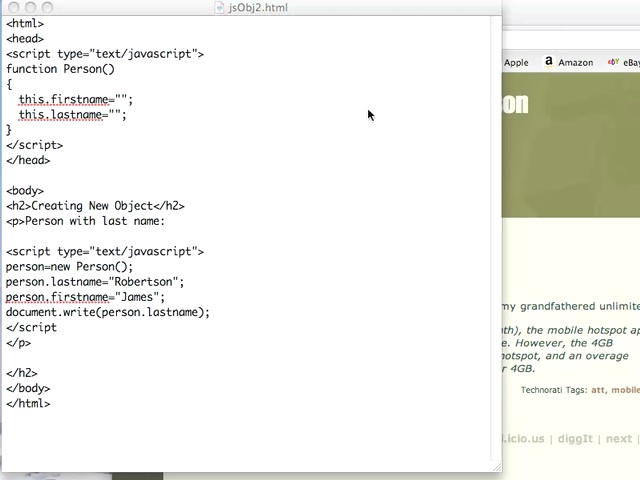Click the line this.lastname="";
Screen dimensions: 640x480
coord(73,115)
